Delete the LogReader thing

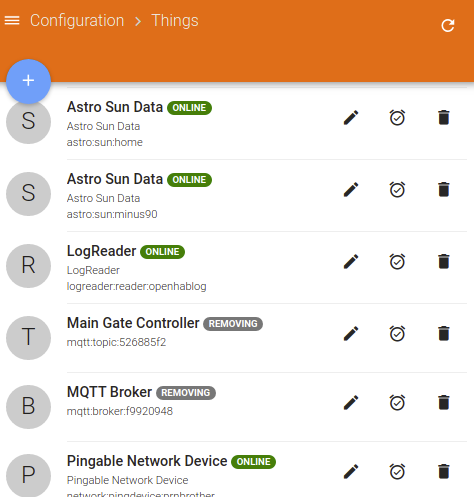pyautogui.click(x=444, y=262)
